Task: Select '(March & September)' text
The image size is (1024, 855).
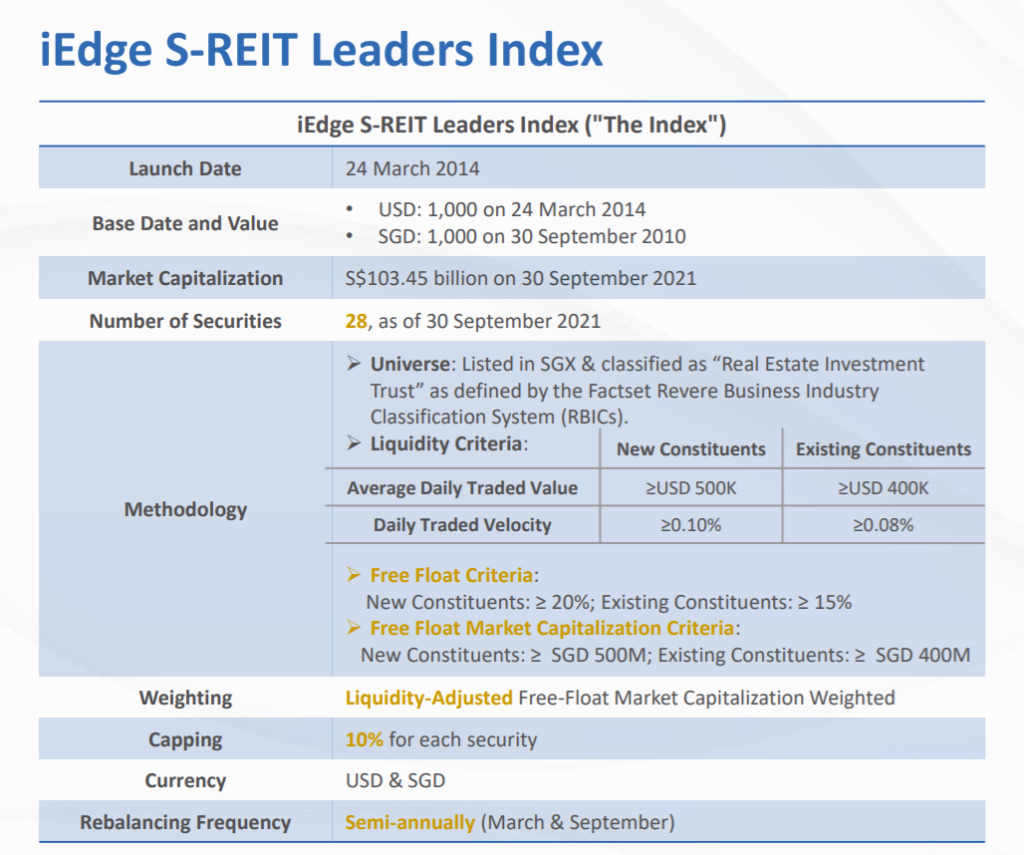Action: coord(577,822)
